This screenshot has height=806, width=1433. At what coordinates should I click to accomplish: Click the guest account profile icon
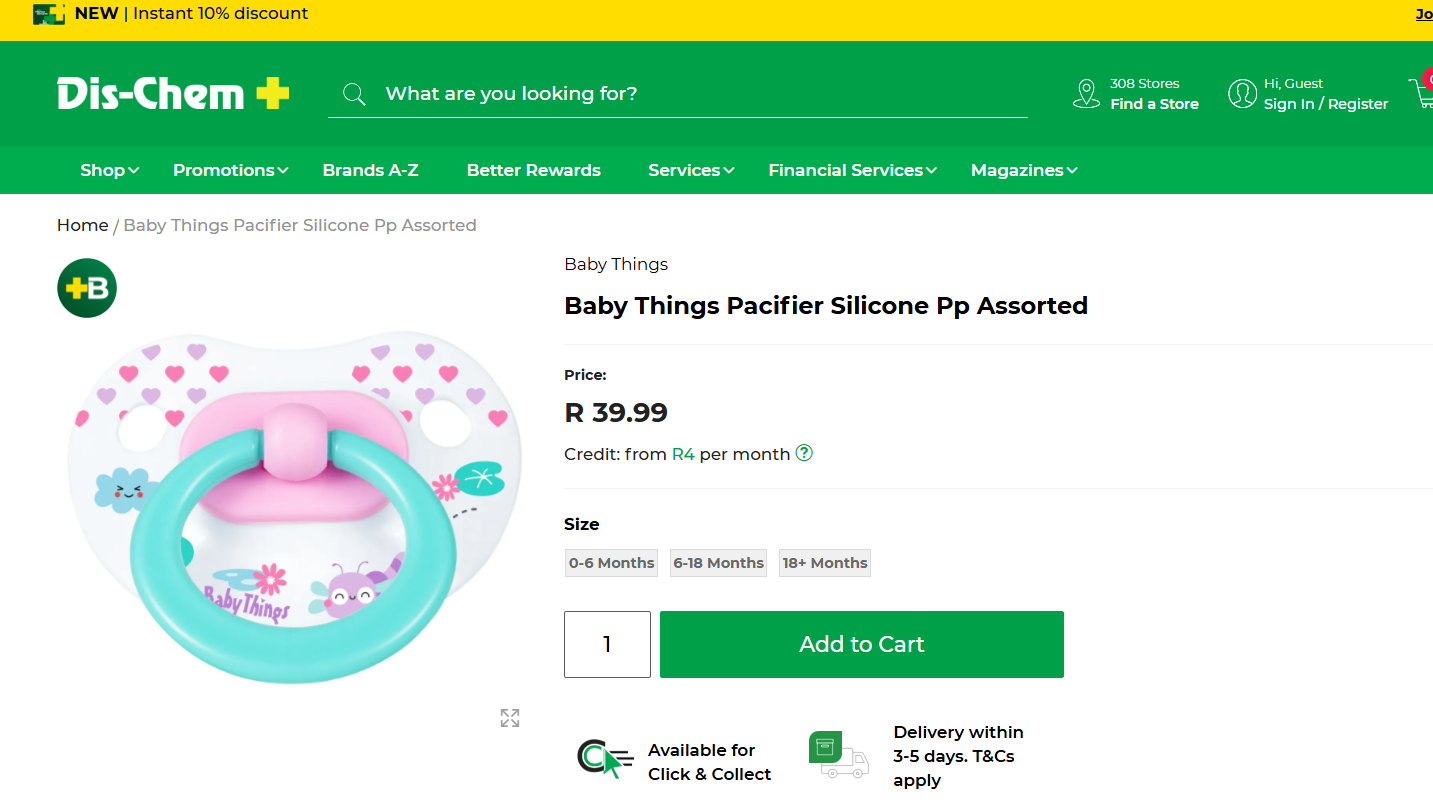pos(1242,94)
